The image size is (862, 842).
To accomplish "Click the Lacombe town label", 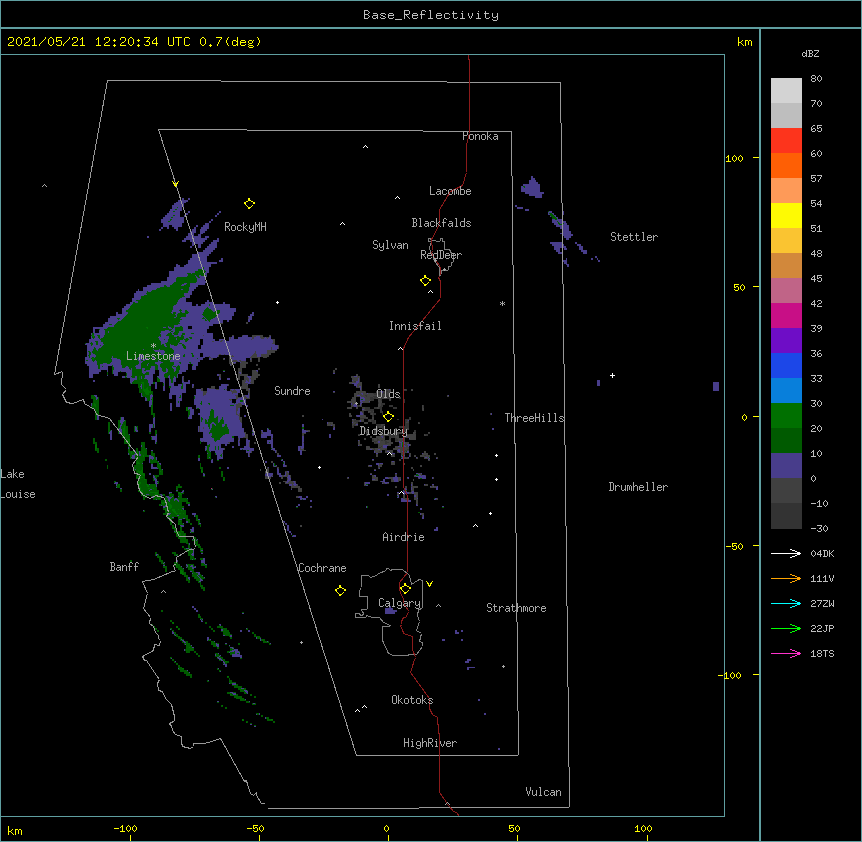I will pos(450,191).
